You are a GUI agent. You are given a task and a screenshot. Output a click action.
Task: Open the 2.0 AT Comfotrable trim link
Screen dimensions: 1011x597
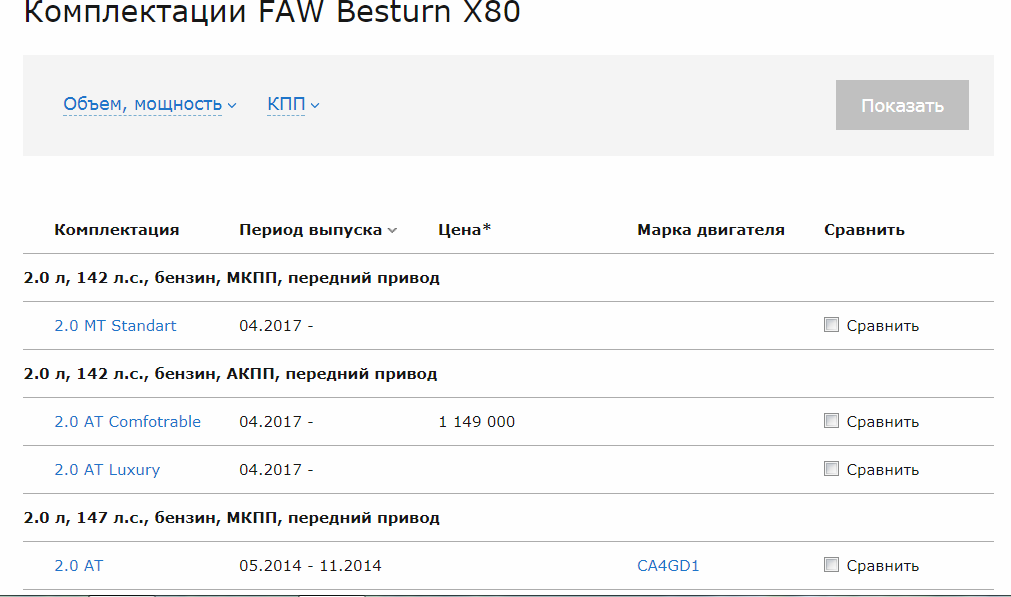pyautogui.click(x=127, y=422)
